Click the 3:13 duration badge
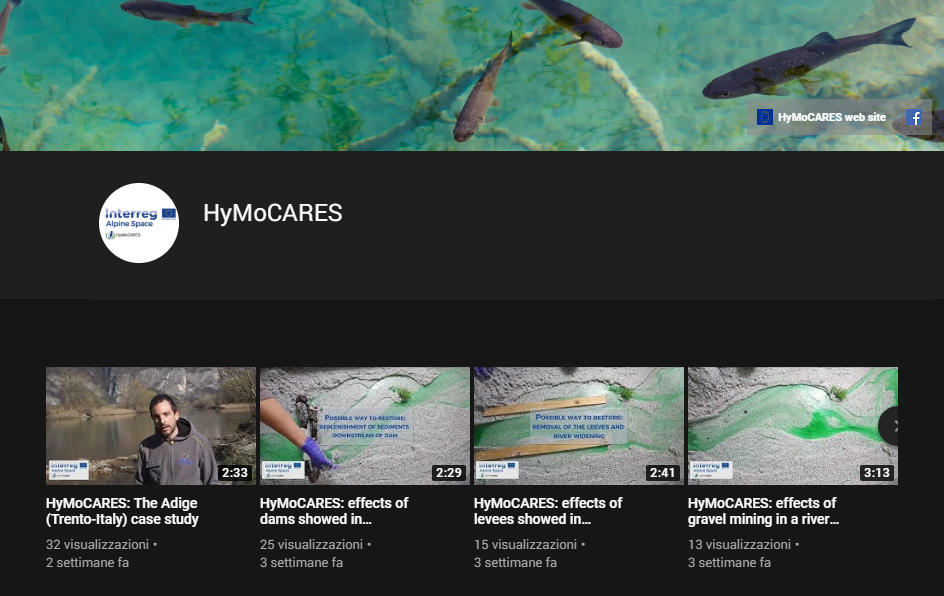The height and width of the screenshot is (596, 944). [877, 473]
